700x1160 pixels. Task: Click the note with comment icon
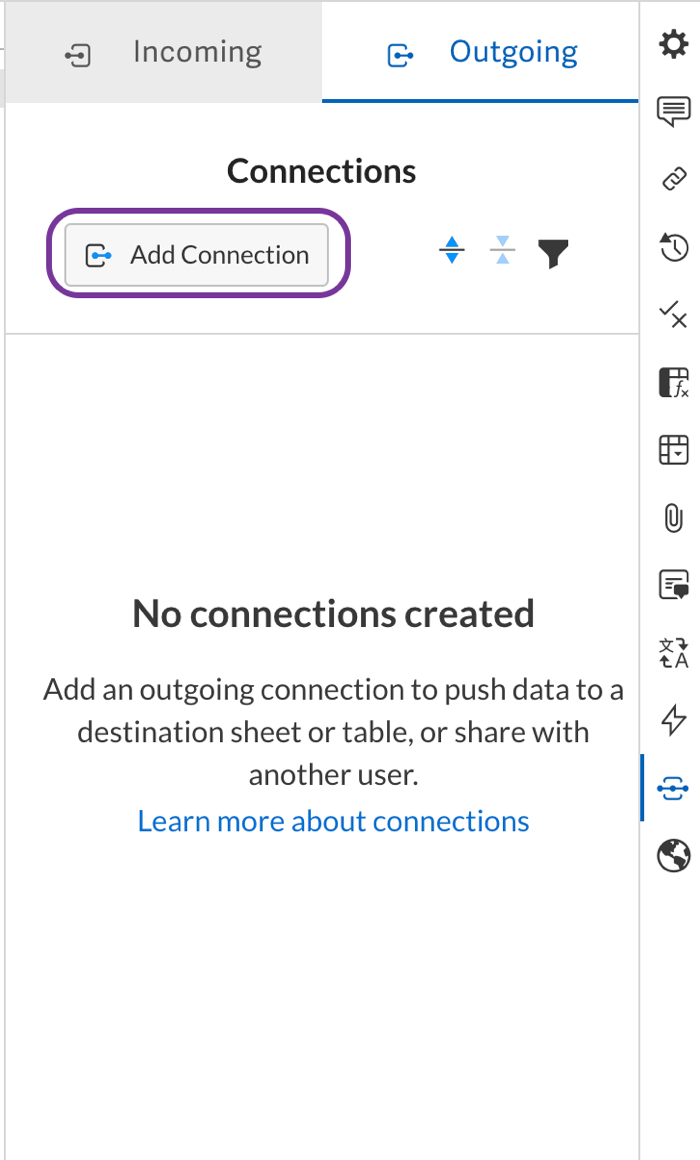click(674, 585)
